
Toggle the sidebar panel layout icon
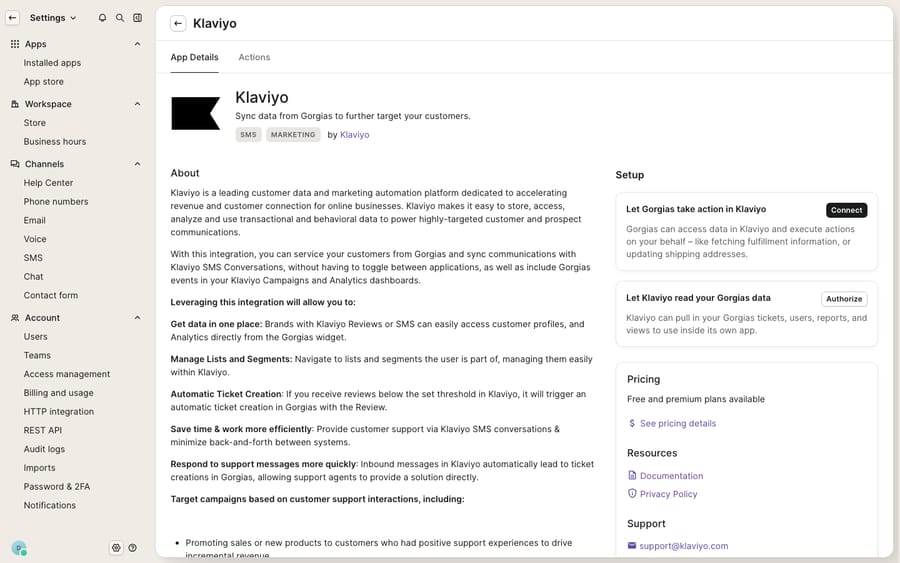tap(138, 18)
